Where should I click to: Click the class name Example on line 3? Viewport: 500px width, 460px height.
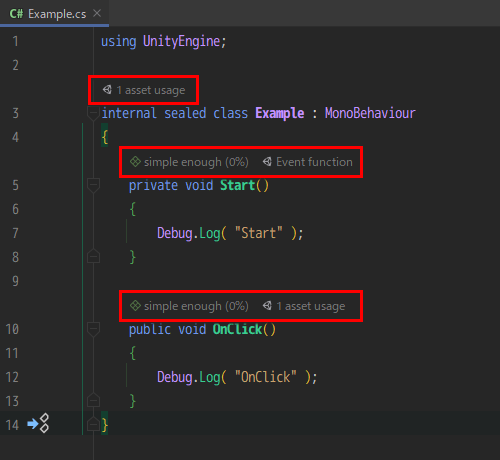point(280,113)
